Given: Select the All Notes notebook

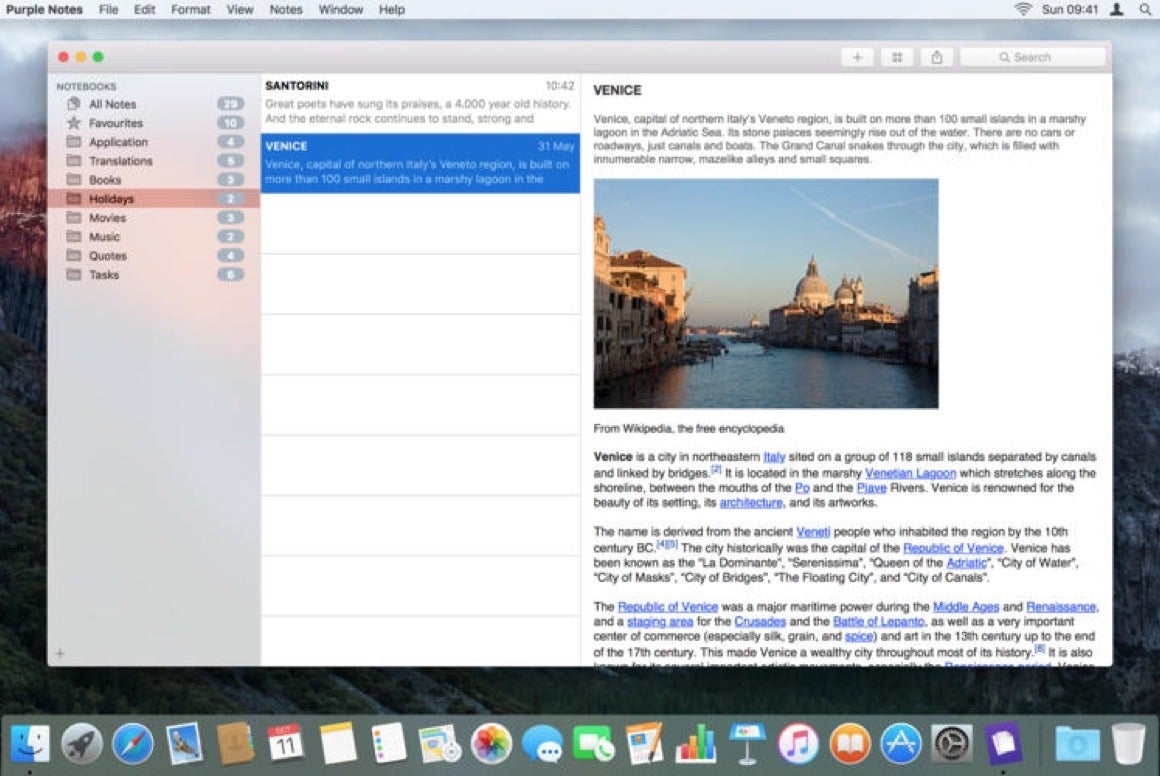Looking at the screenshot, I should pyautogui.click(x=154, y=104).
